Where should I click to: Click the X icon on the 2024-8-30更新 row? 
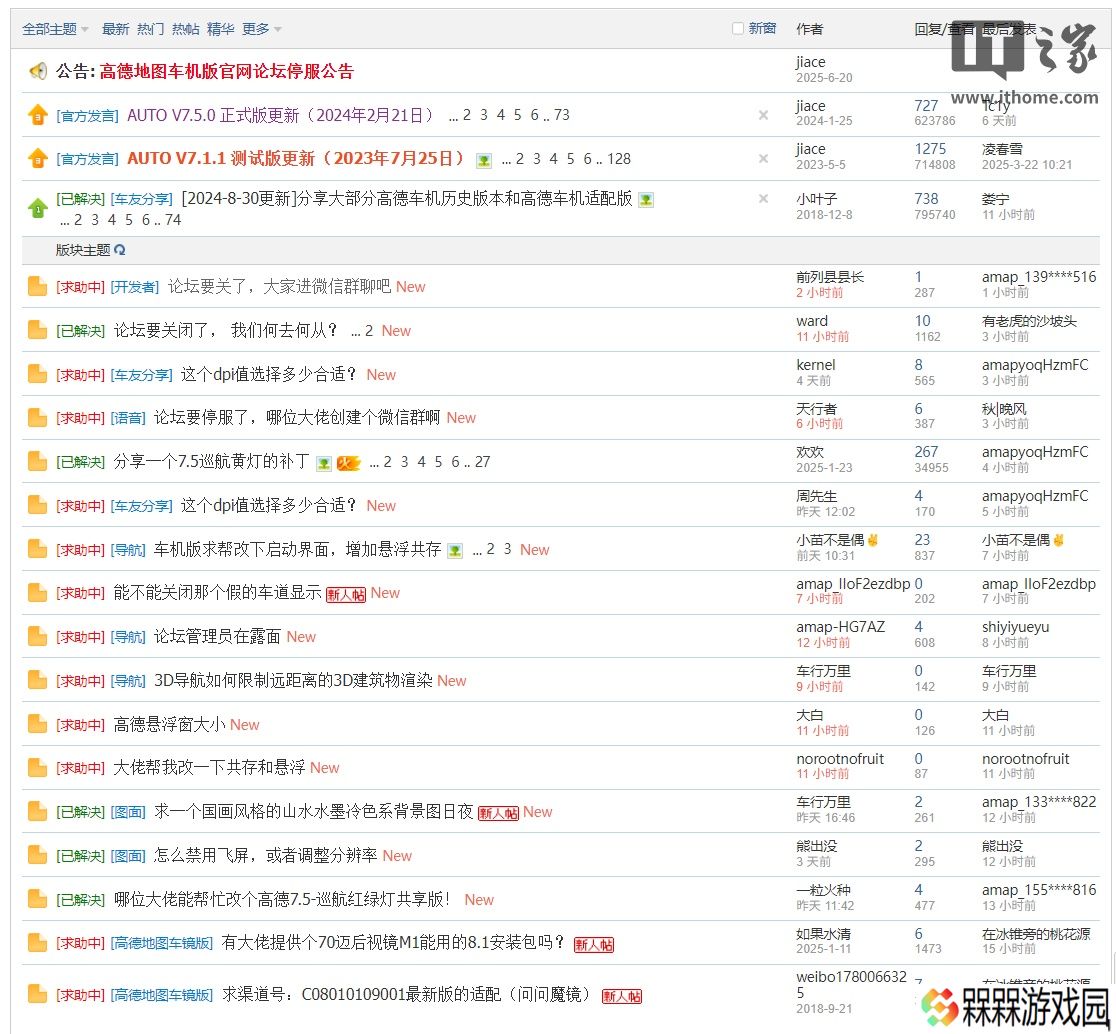pyautogui.click(x=763, y=199)
